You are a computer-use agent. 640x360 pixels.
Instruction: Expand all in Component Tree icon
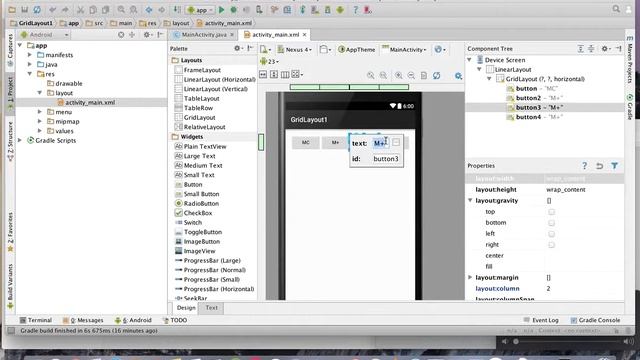tap(580, 49)
